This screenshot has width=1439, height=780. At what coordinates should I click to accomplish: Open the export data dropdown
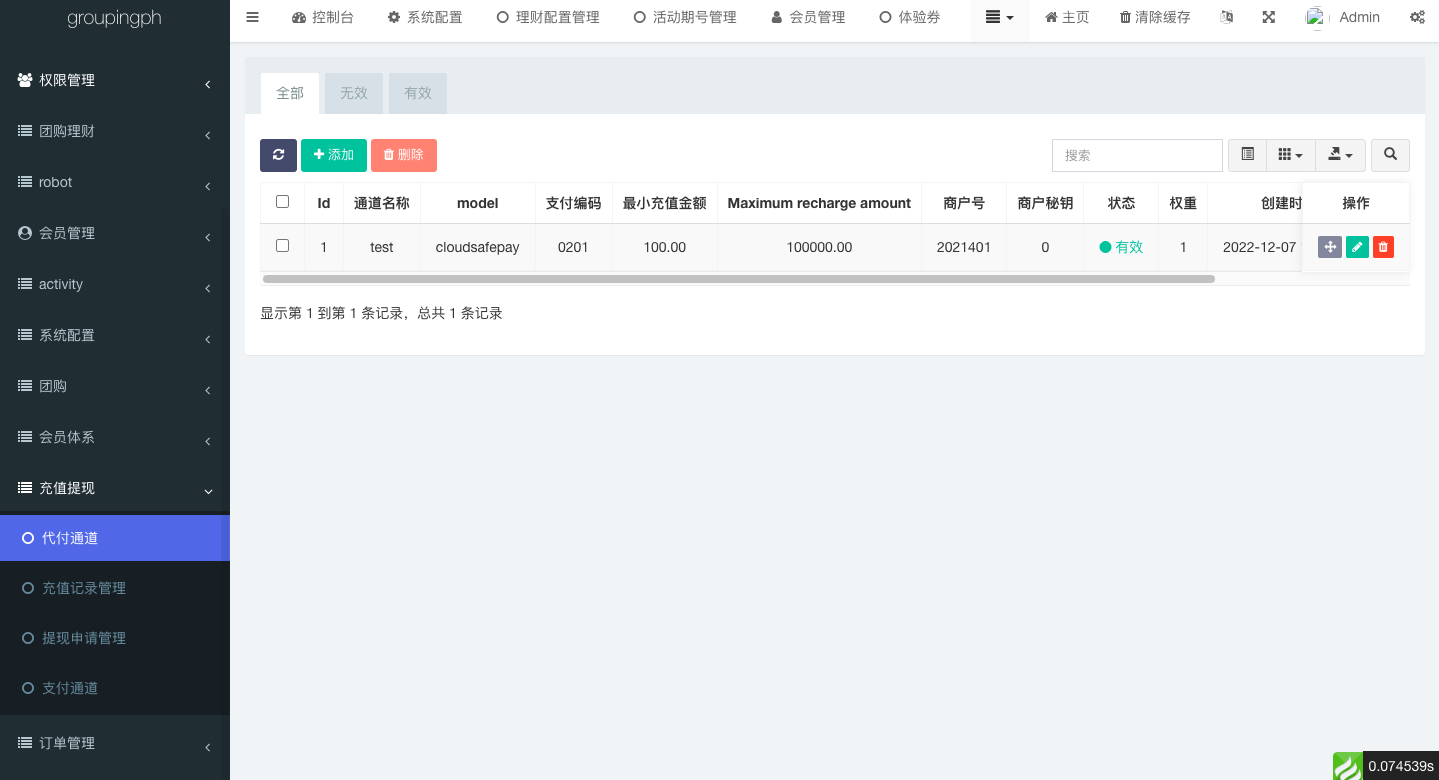1340,155
